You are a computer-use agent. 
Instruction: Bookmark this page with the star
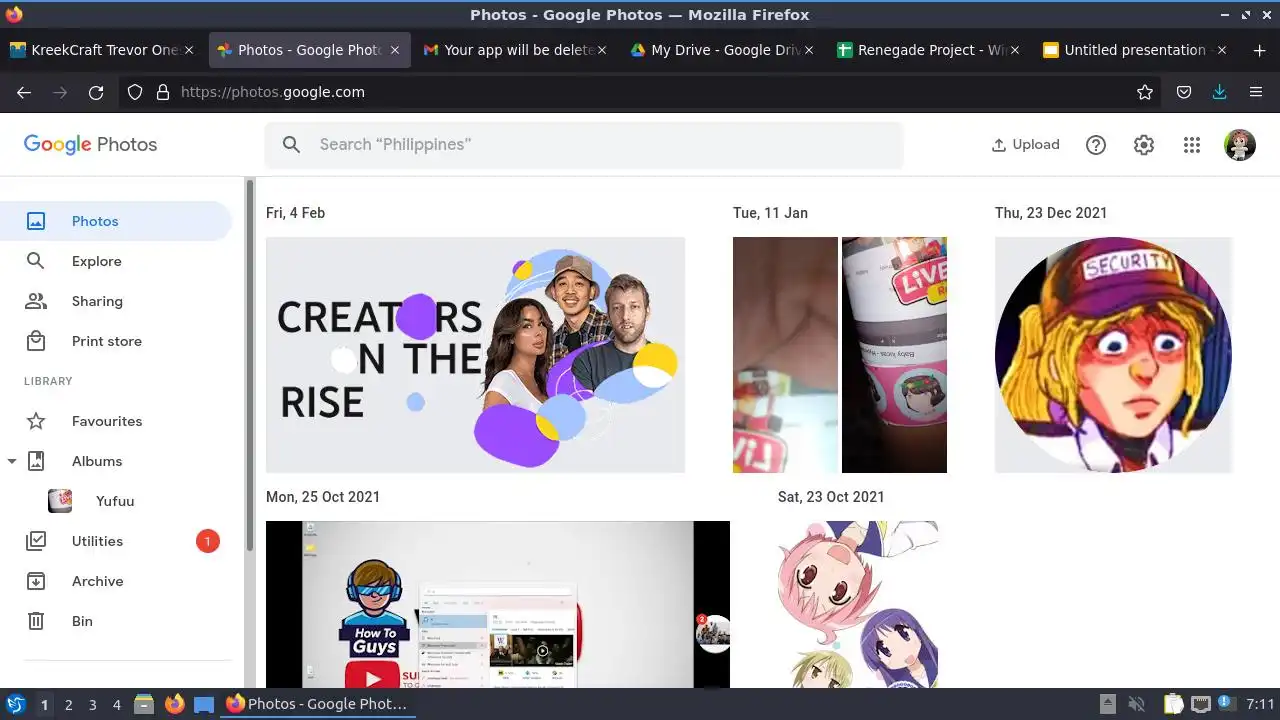[1145, 92]
